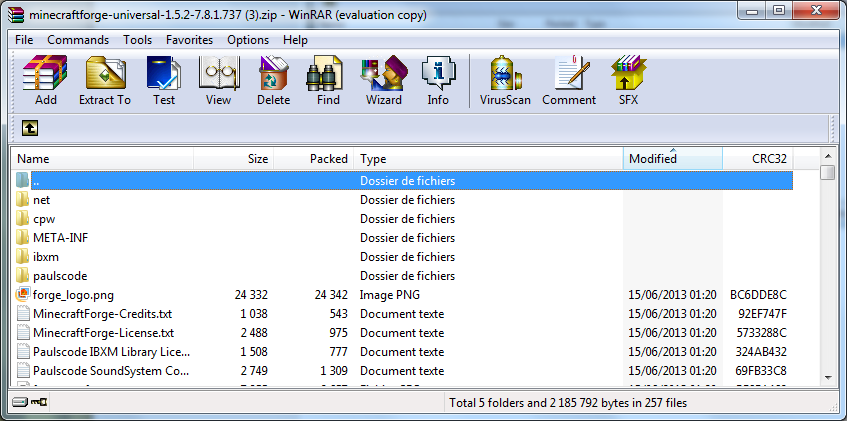This screenshot has width=847, height=421.
Task: Sort by the CRC32 column header
Action: point(758,159)
